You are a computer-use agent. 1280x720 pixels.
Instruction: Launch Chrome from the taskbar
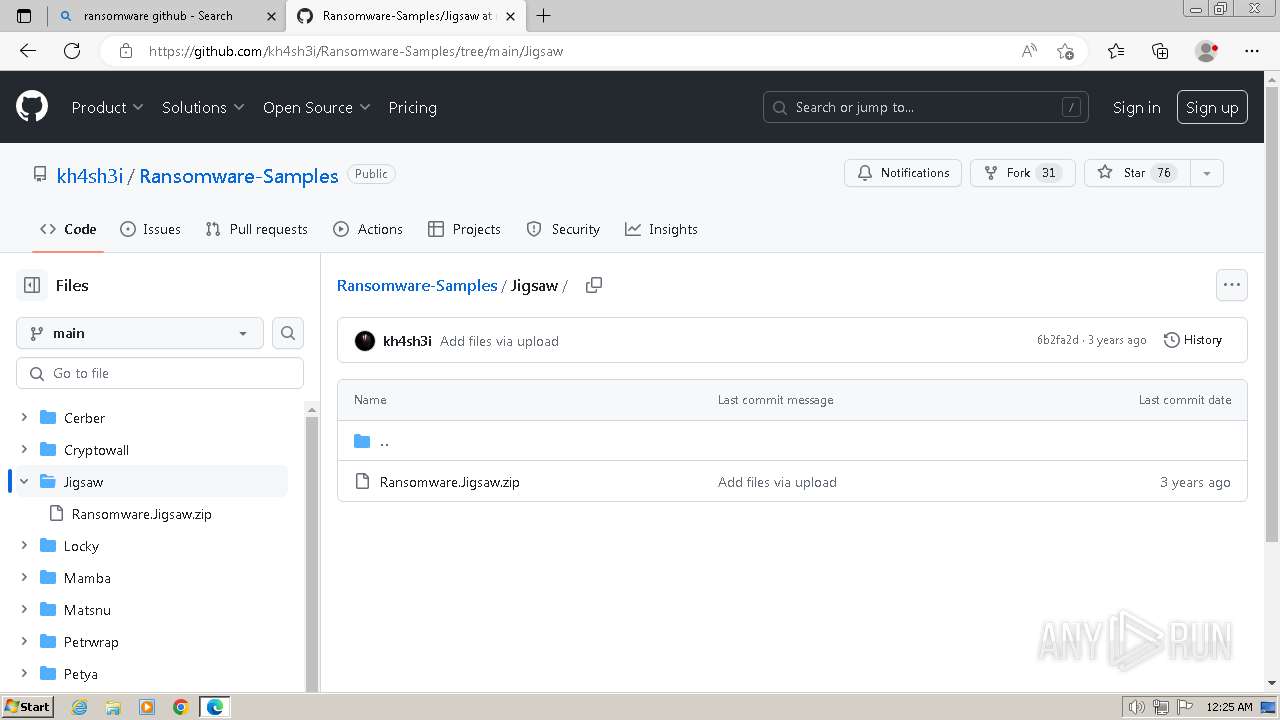point(180,707)
